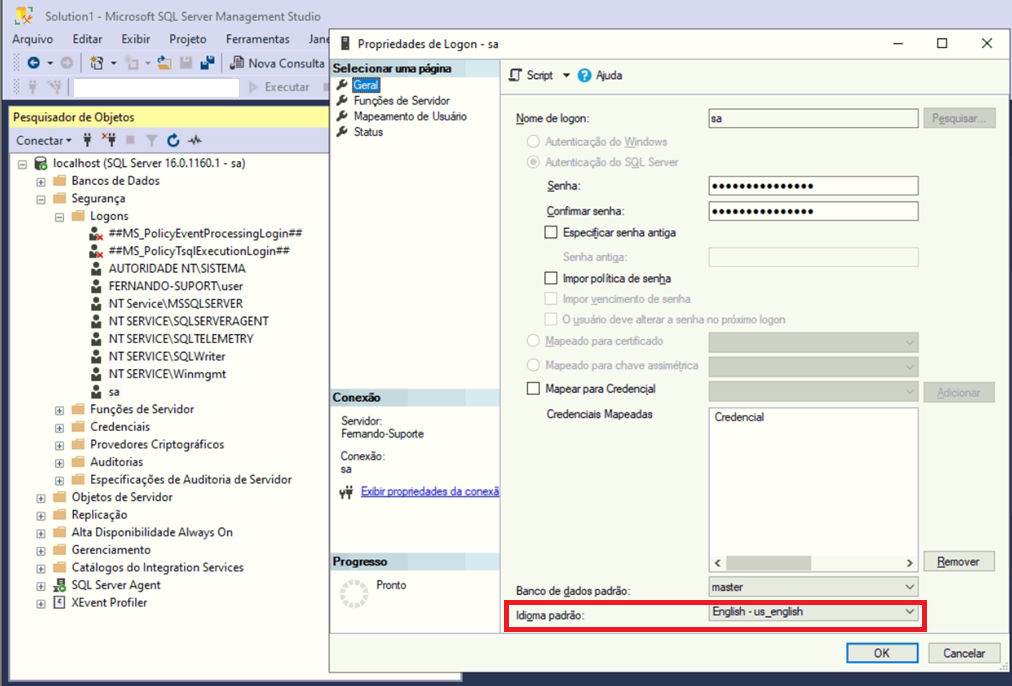Toggle the Mapear para Credencial checkbox
Image resolution: width=1012 pixels, height=686 pixels.
pyautogui.click(x=532, y=388)
